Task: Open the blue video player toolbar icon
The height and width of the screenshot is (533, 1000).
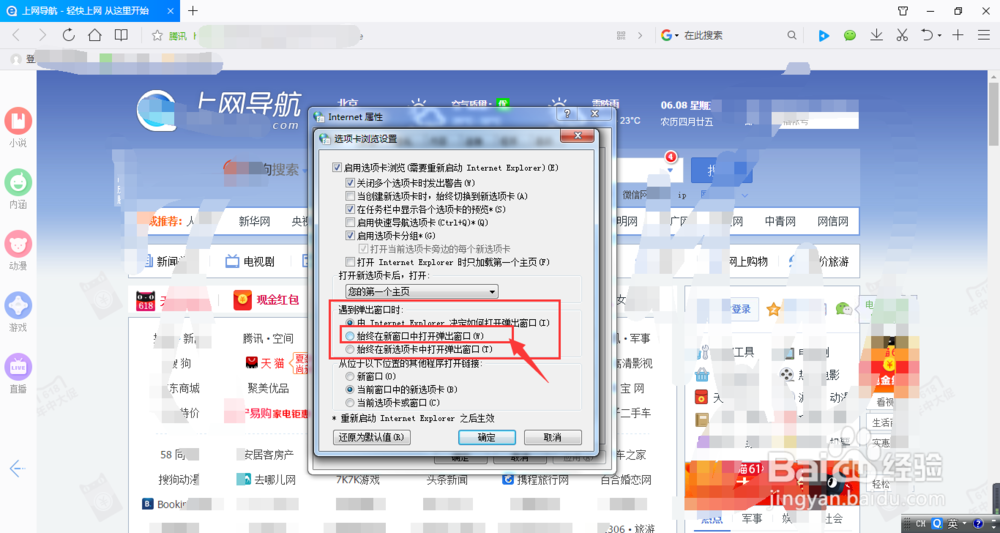Action: point(823,36)
